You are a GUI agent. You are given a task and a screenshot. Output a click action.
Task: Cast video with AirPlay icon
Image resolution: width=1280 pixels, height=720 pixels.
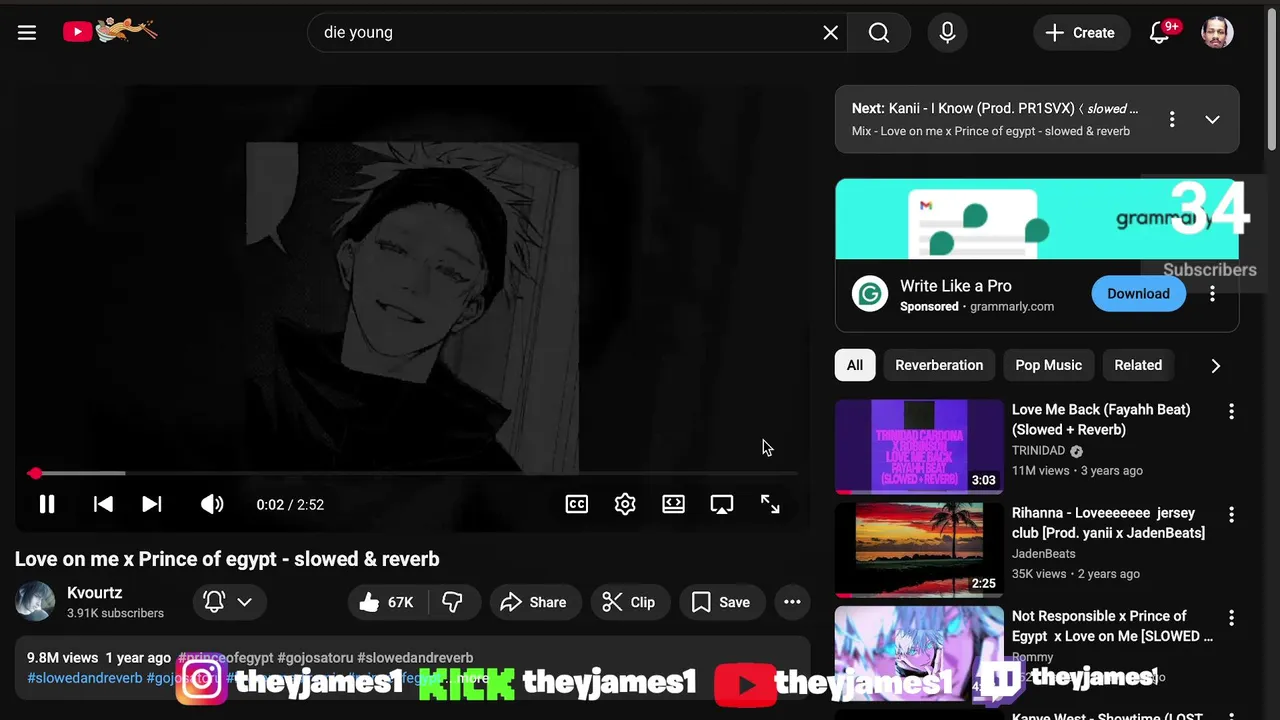coord(721,504)
